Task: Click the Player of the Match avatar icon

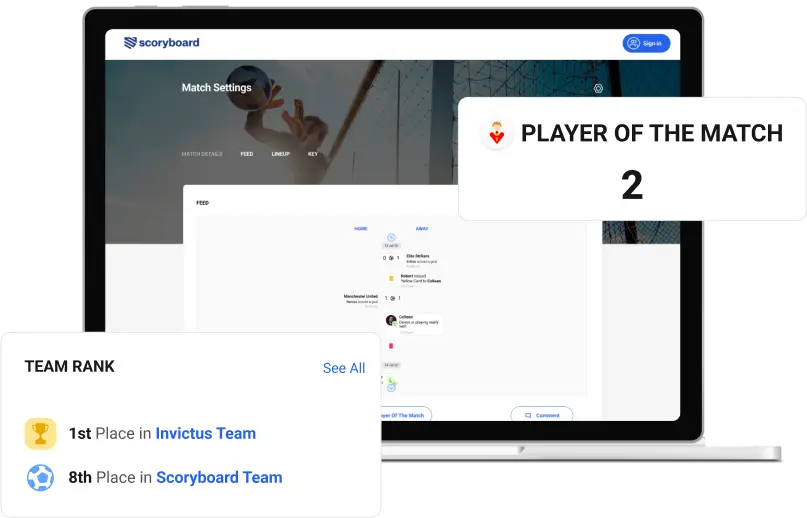Action: tap(496, 134)
